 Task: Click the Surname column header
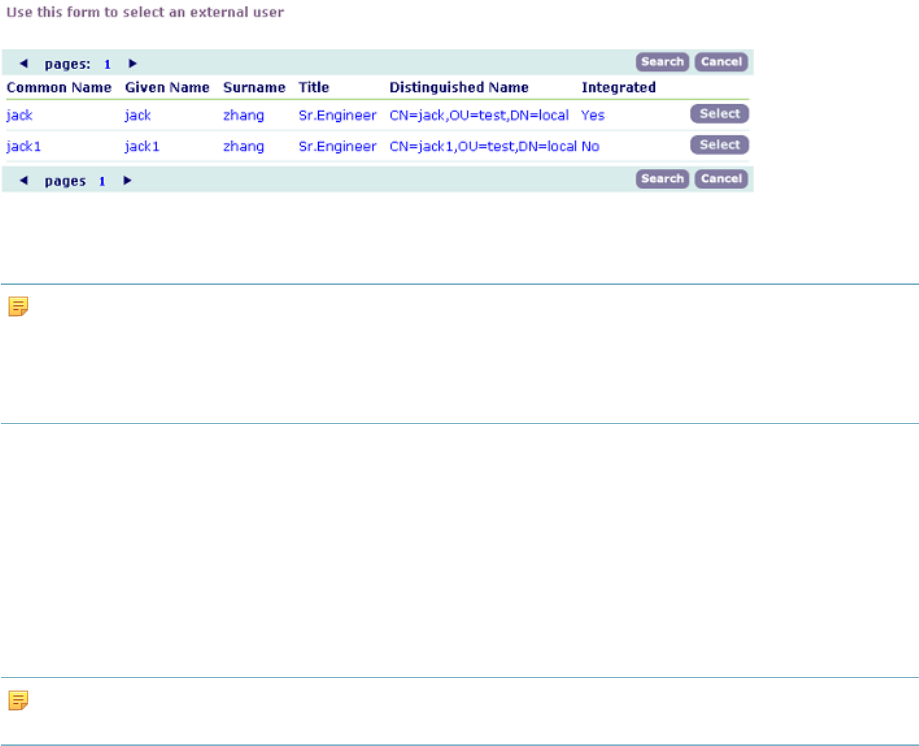pyautogui.click(x=254, y=87)
